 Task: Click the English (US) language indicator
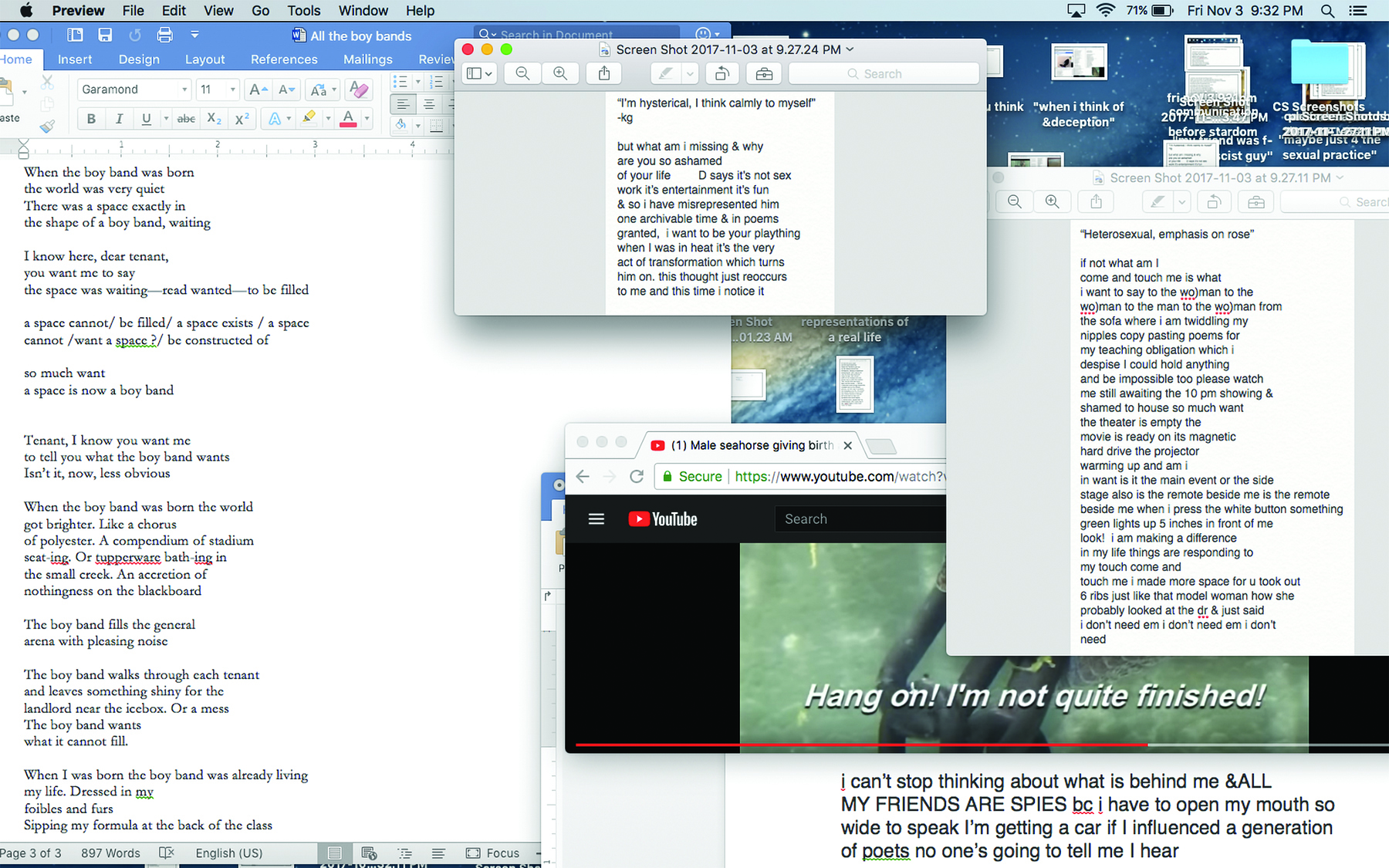[x=229, y=853]
